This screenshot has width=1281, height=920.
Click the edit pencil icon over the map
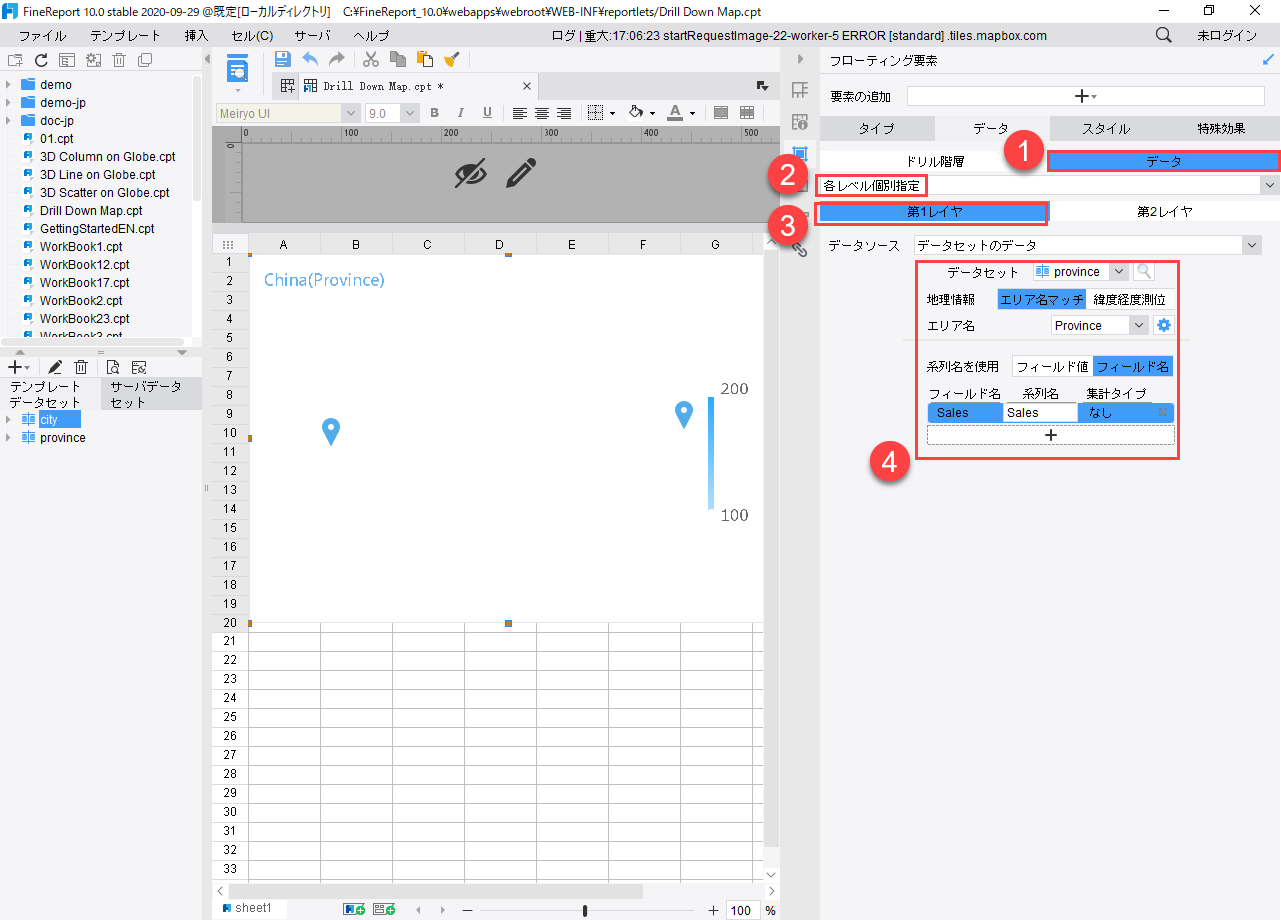pyautogui.click(x=521, y=173)
